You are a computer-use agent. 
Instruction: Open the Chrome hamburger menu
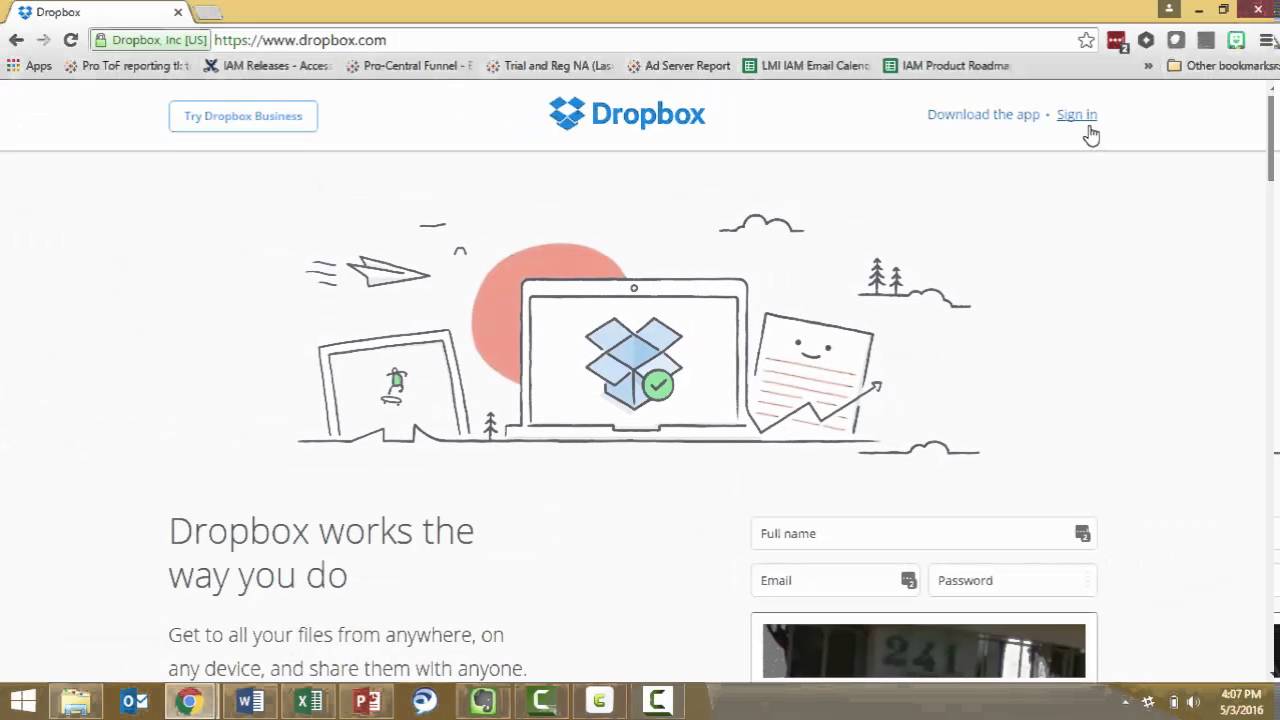click(1266, 40)
